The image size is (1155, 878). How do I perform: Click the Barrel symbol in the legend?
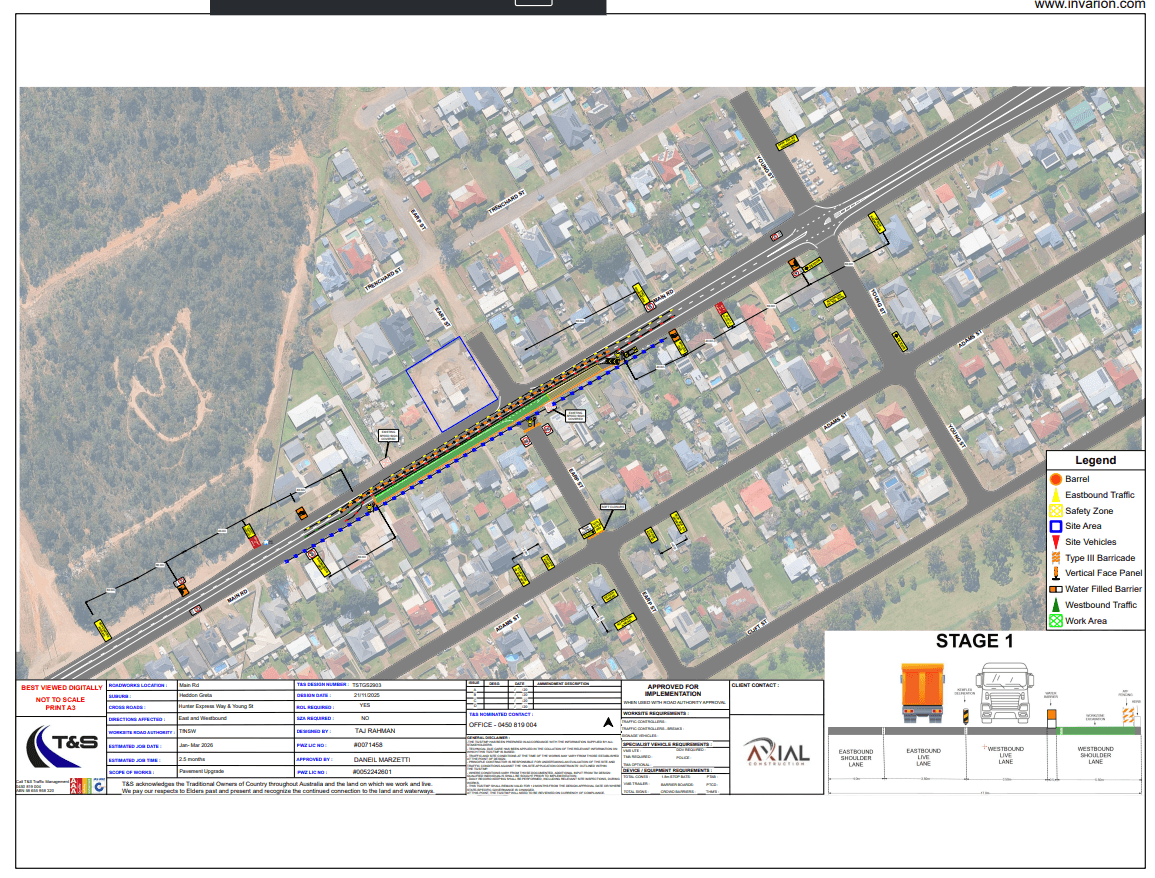(x=1055, y=480)
